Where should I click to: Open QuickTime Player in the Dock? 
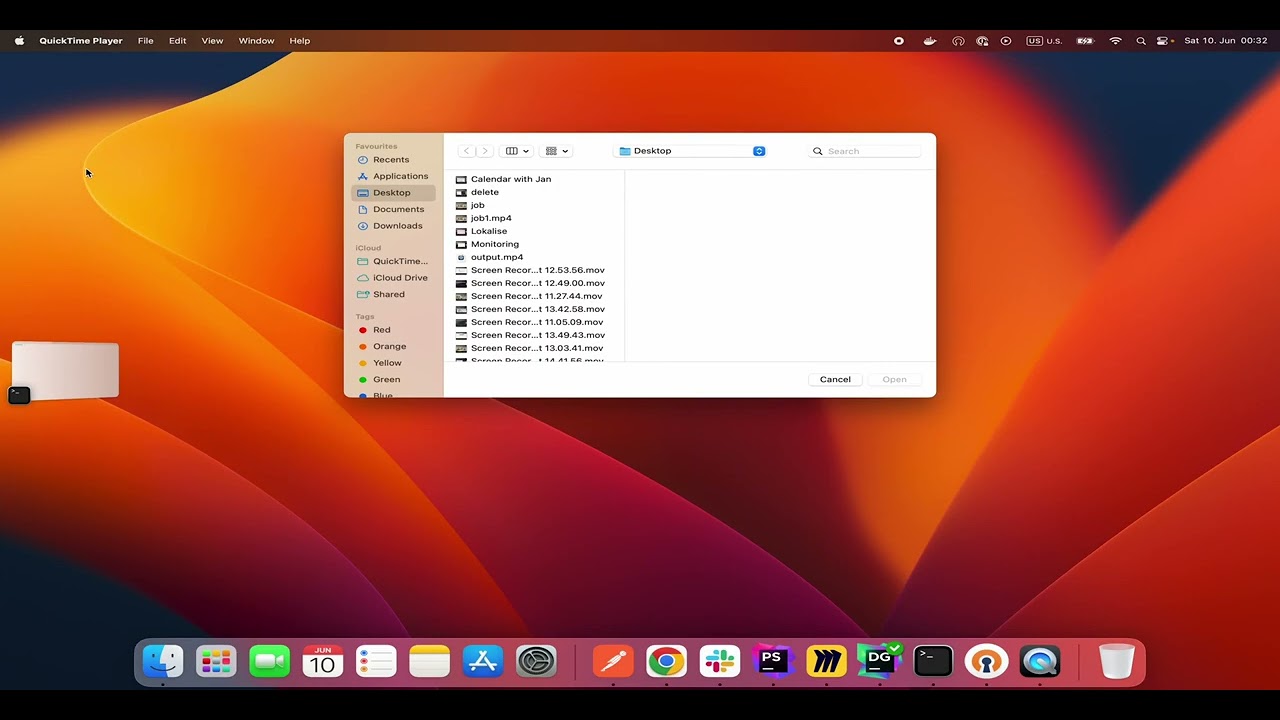(1040, 661)
